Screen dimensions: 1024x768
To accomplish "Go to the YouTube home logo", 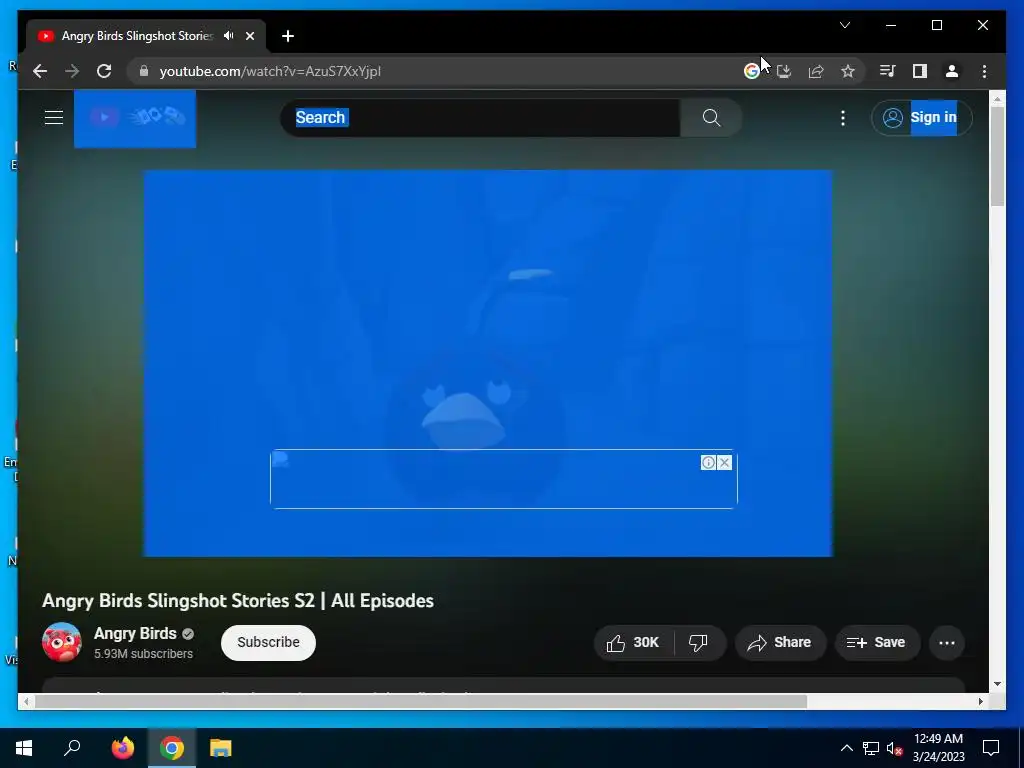I will pos(135,118).
